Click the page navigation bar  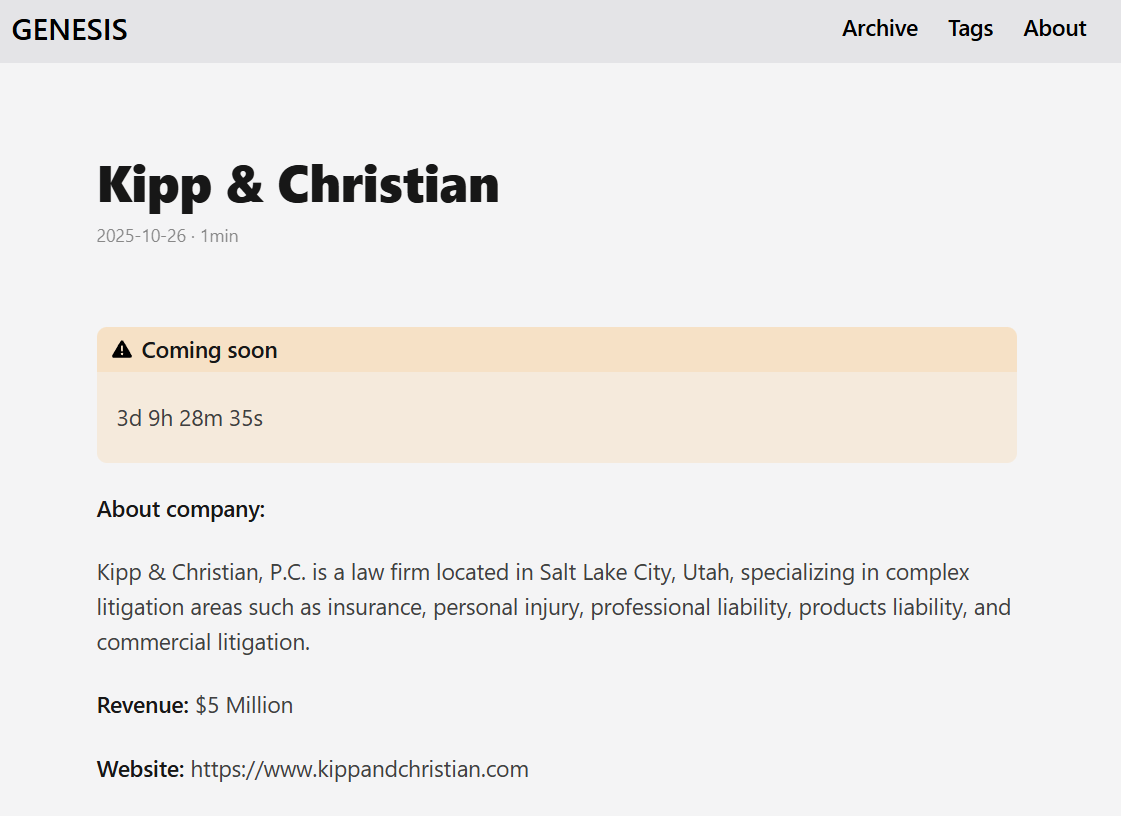coord(560,29)
